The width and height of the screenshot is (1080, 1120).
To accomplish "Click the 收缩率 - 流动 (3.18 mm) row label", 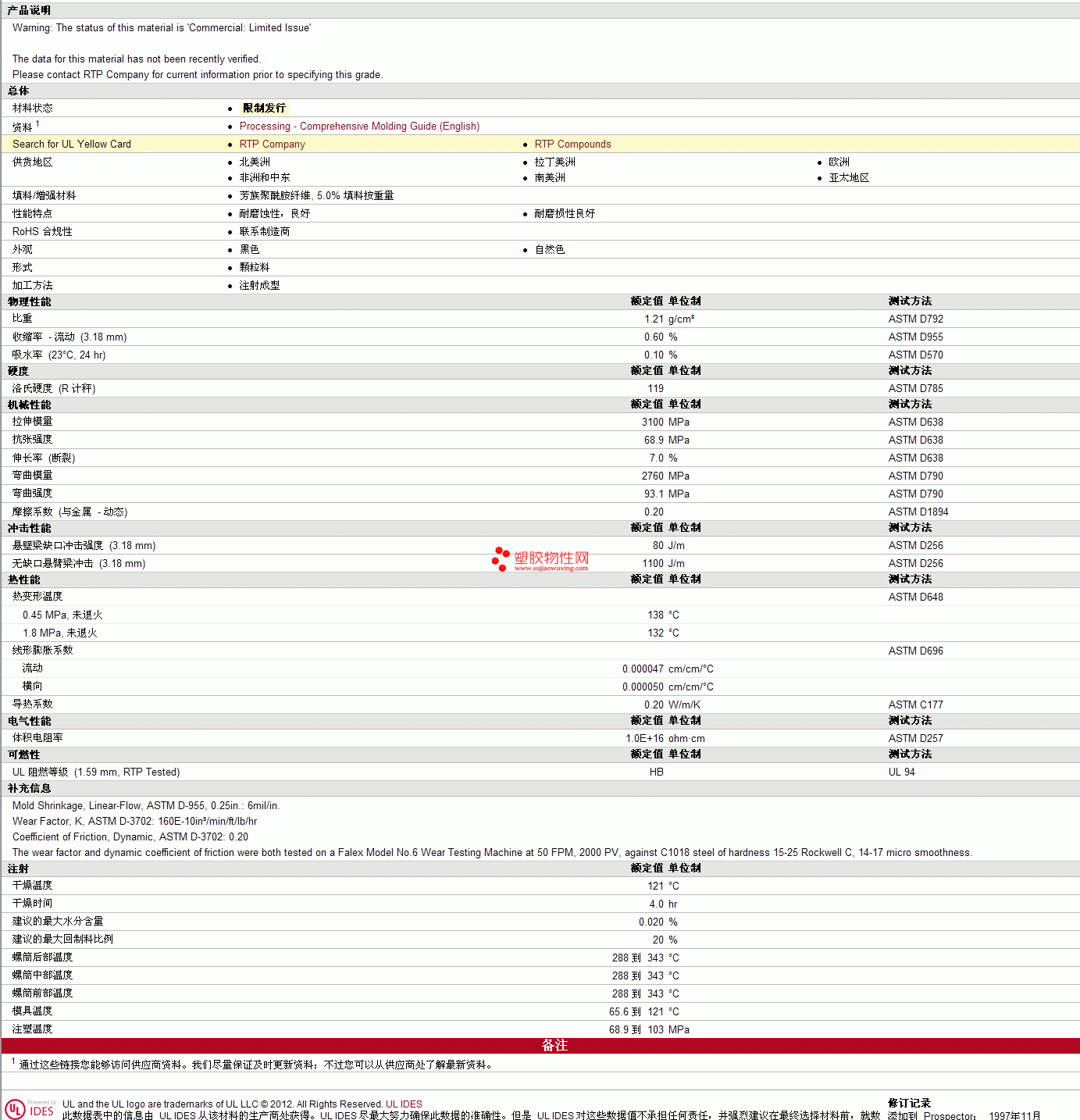I will point(70,337).
